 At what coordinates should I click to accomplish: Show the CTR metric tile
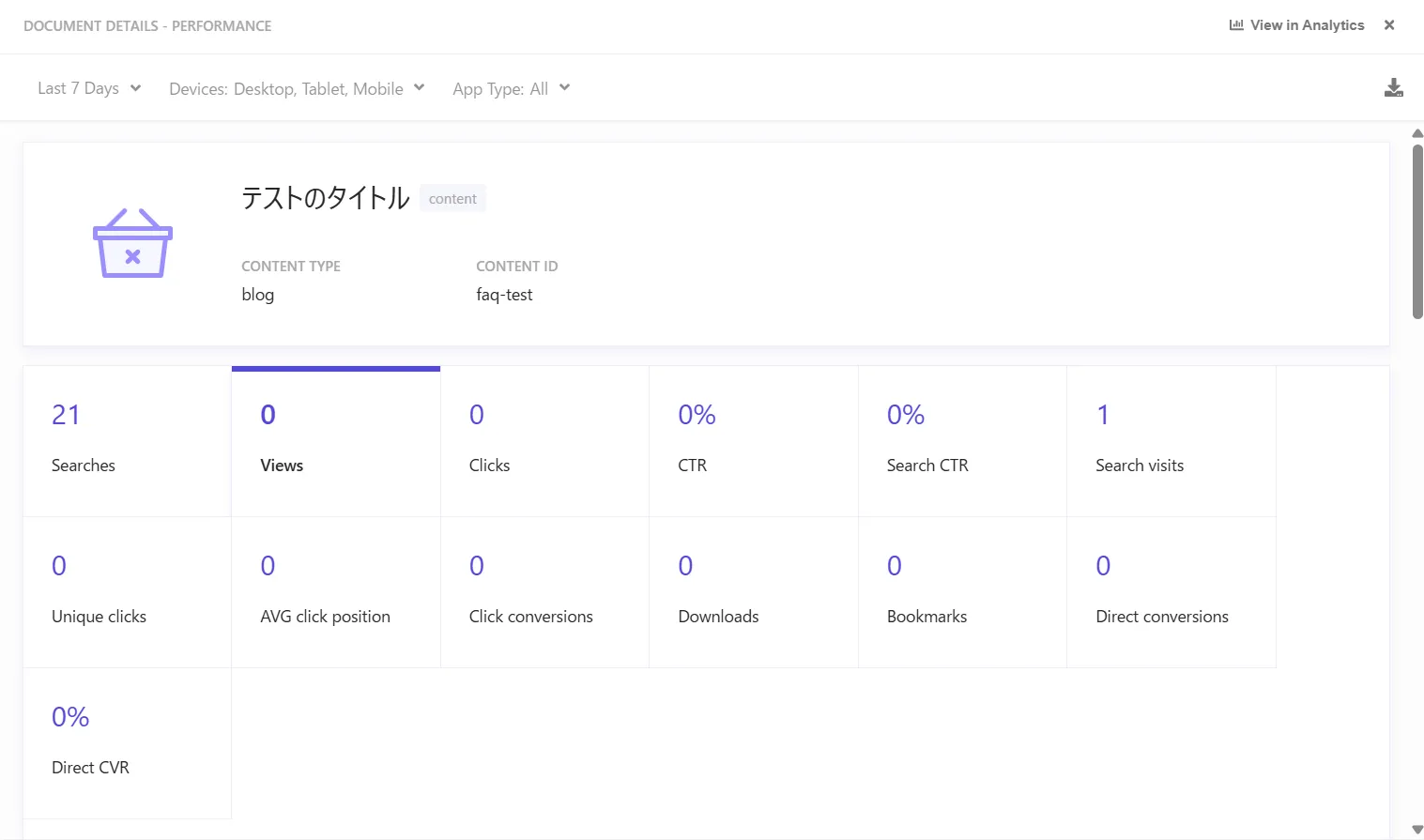tap(753, 441)
